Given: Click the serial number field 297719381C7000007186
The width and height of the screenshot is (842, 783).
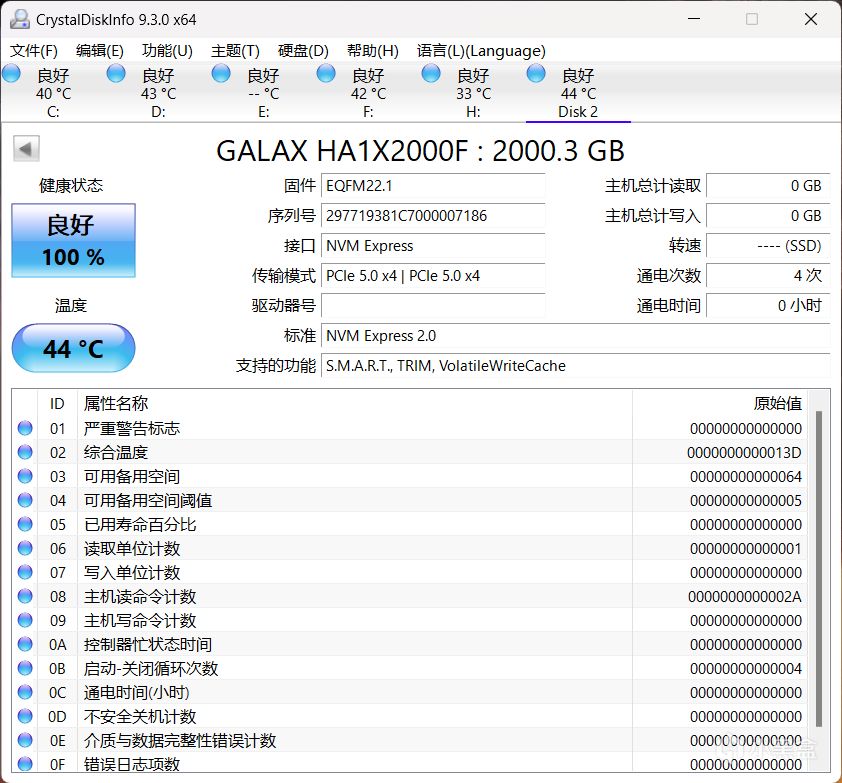Looking at the screenshot, I should tap(433, 216).
